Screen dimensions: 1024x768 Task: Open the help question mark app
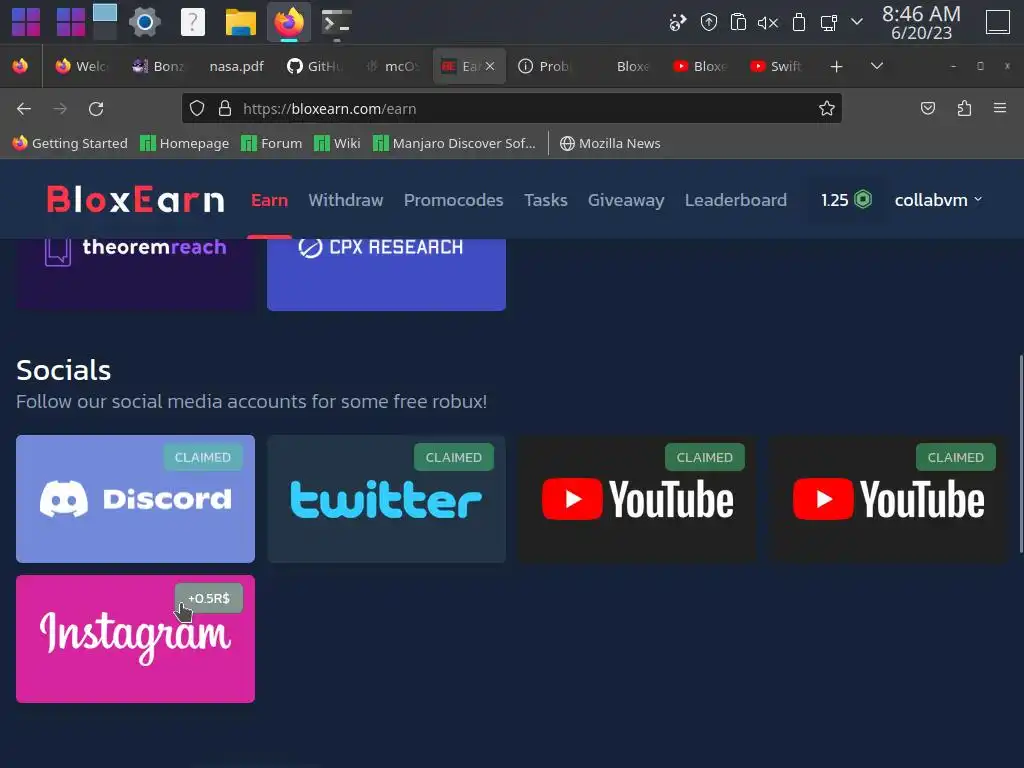[x=193, y=23]
